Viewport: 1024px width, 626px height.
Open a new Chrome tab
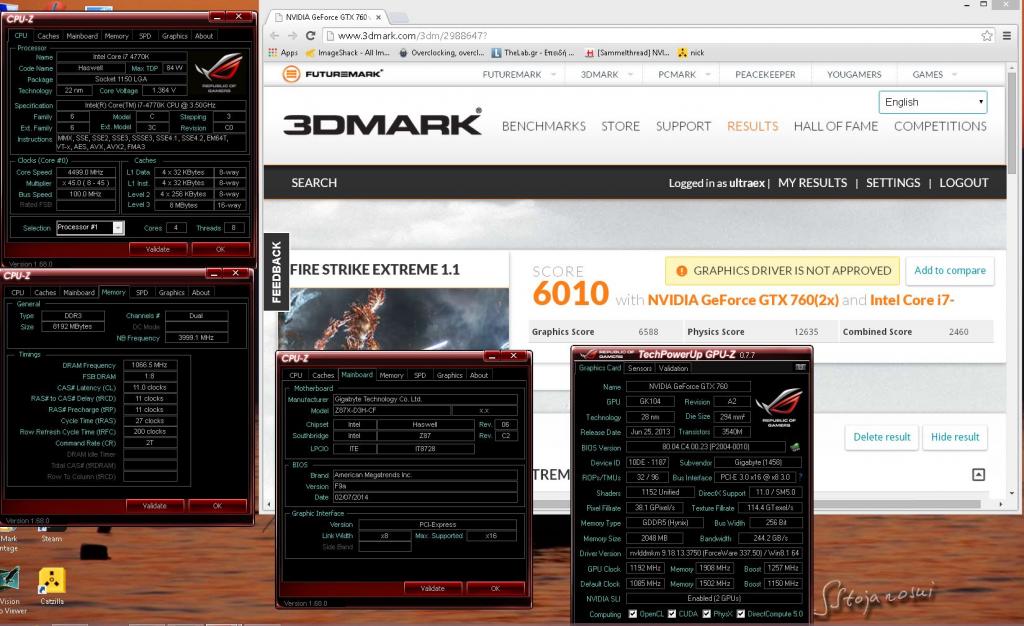398,17
